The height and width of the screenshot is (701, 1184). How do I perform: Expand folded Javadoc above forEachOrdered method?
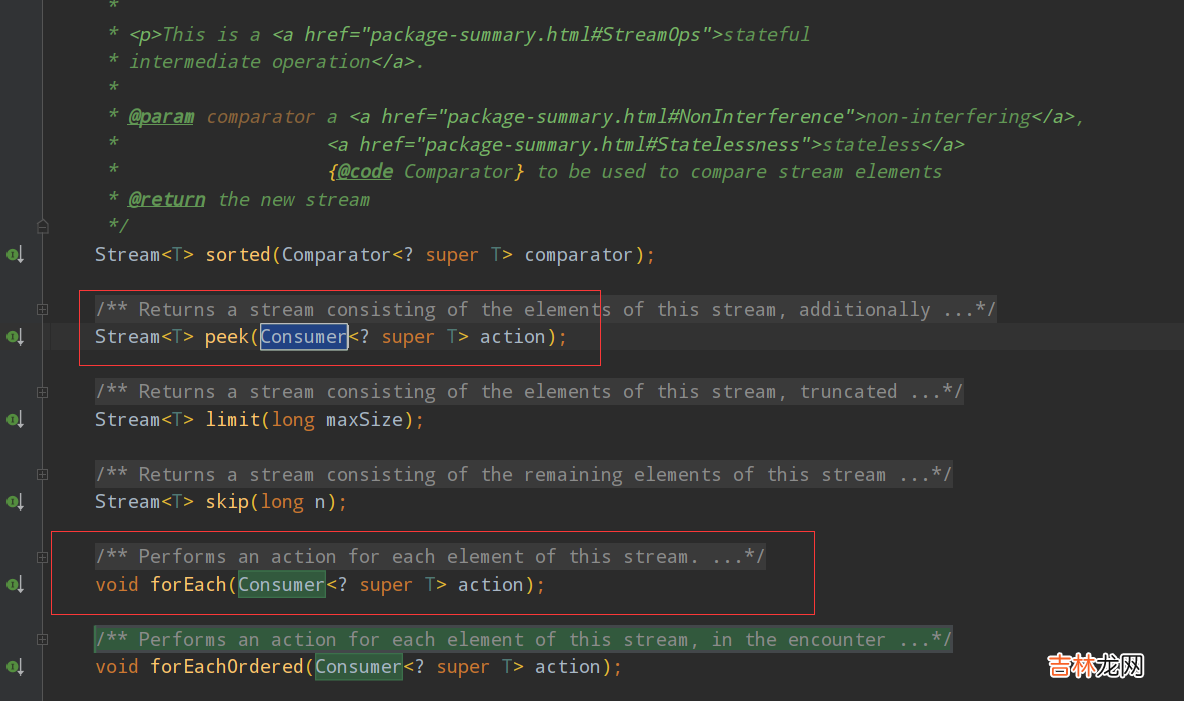pyautogui.click(x=42, y=639)
